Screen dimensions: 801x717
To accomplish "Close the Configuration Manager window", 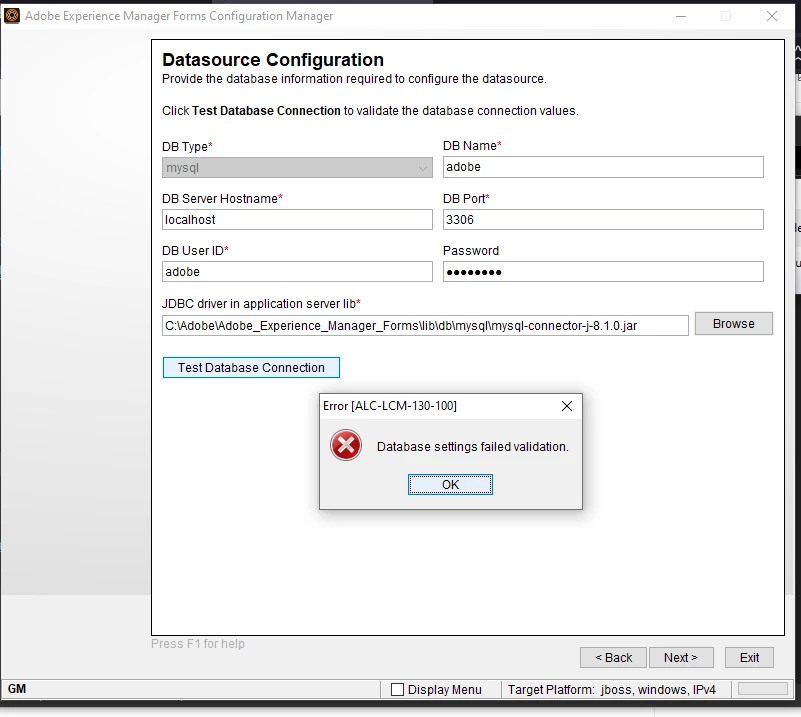I will pos(772,16).
